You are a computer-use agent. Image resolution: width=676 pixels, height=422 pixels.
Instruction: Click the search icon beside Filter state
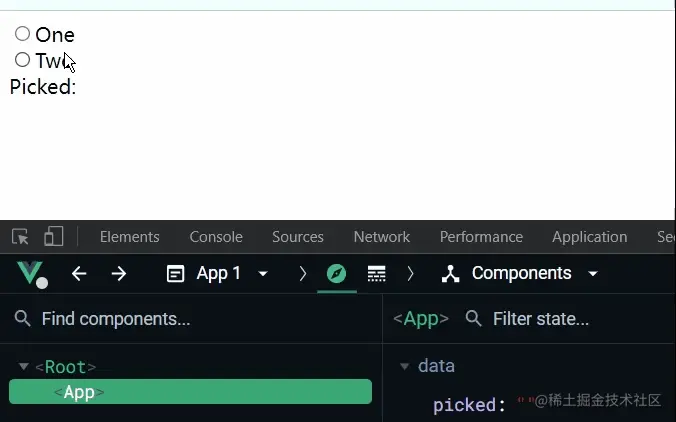(474, 319)
